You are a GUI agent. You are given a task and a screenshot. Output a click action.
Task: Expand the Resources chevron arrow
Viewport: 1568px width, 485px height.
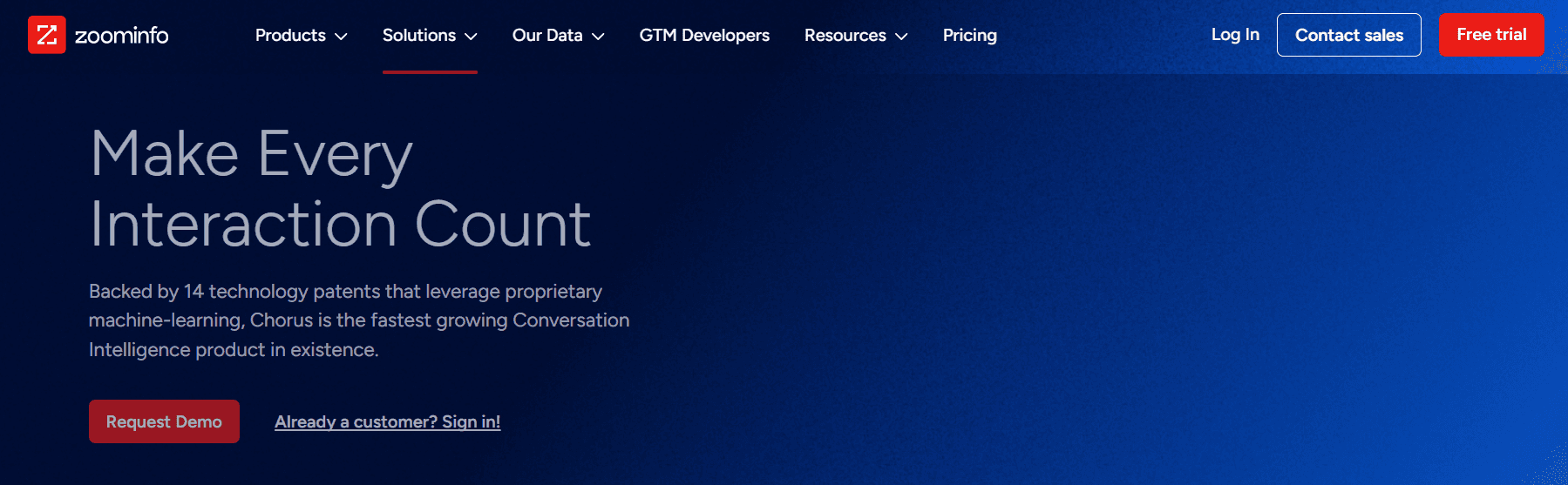coord(901,37)
